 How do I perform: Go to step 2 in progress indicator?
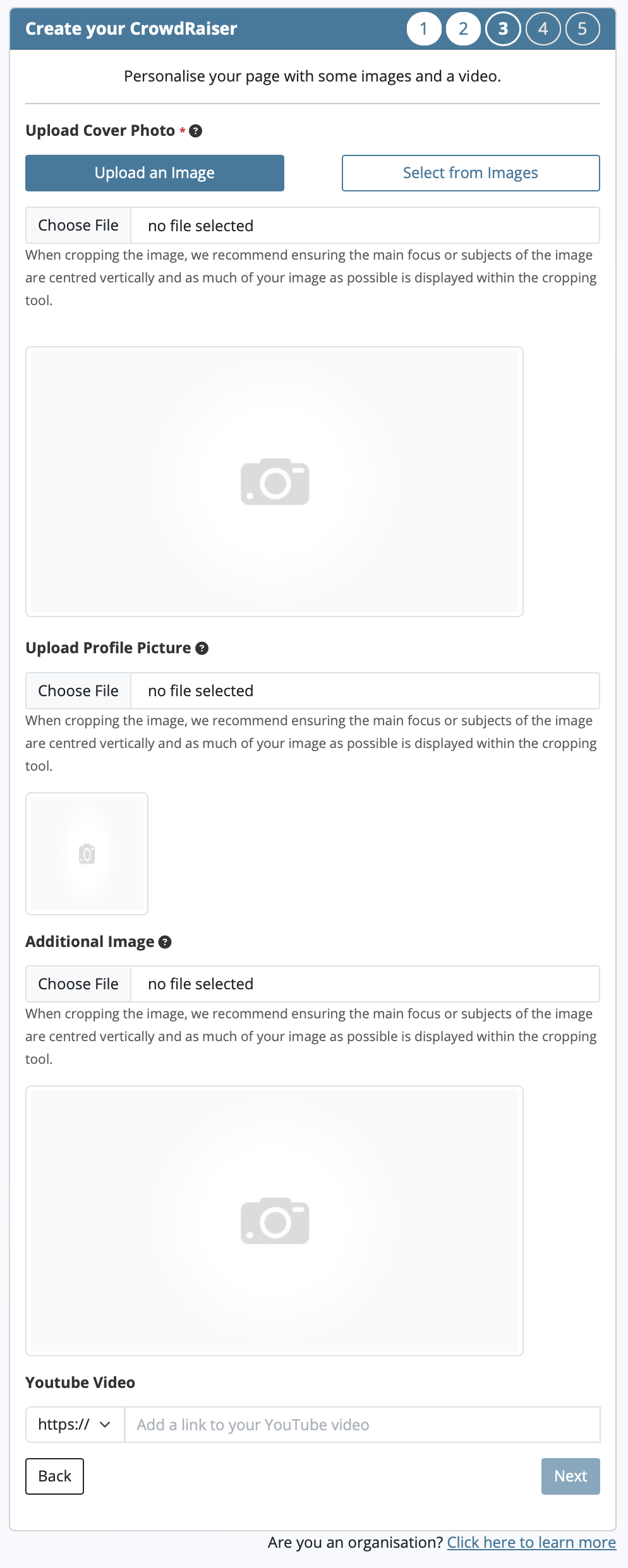463,29
